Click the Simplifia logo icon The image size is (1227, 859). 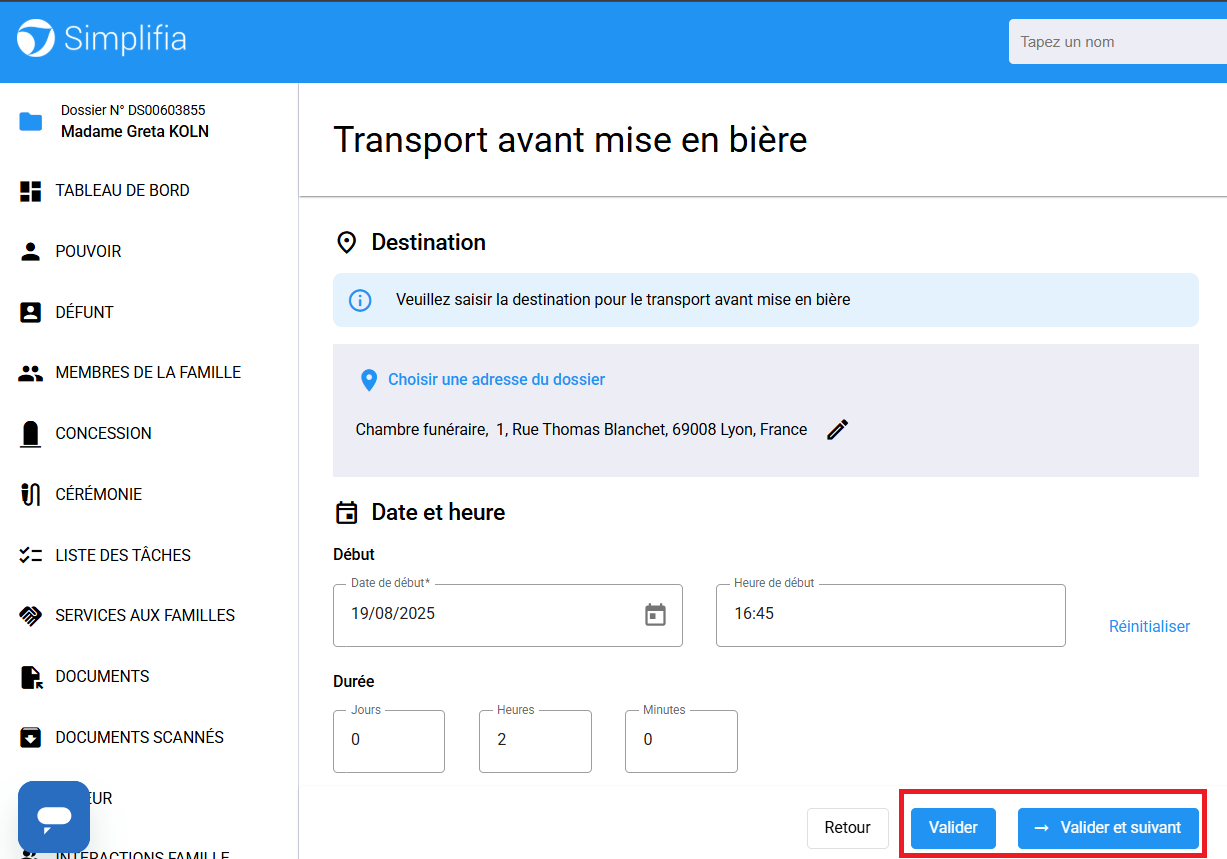click(36, 40)
